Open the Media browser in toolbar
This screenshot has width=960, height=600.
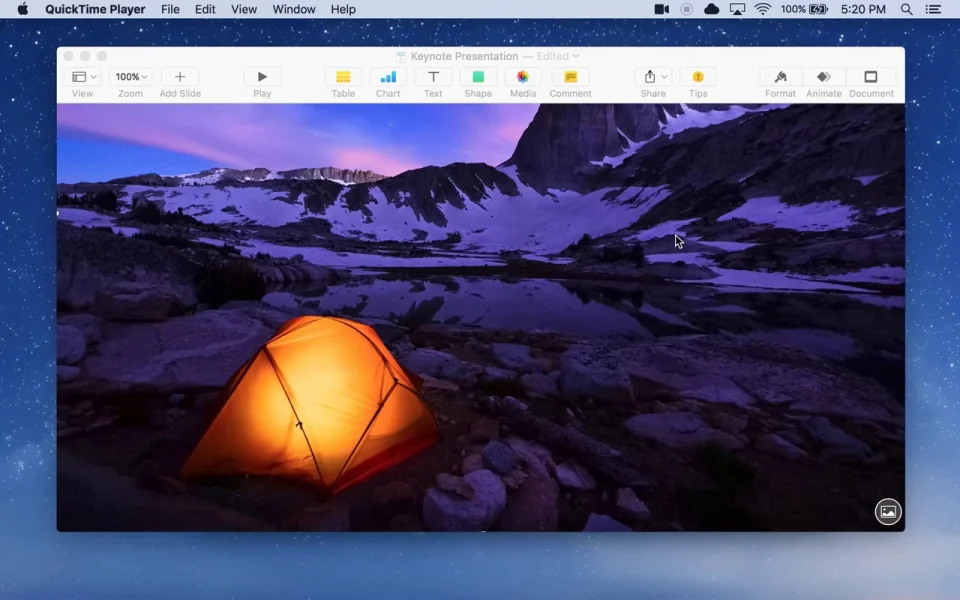click(x=523, y=78)
